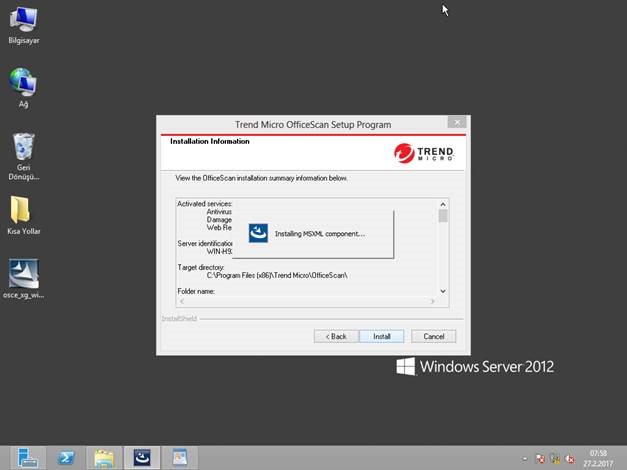Click the muted volume tray icon
This screenshot has height=470, width=627.
(570, 459)
